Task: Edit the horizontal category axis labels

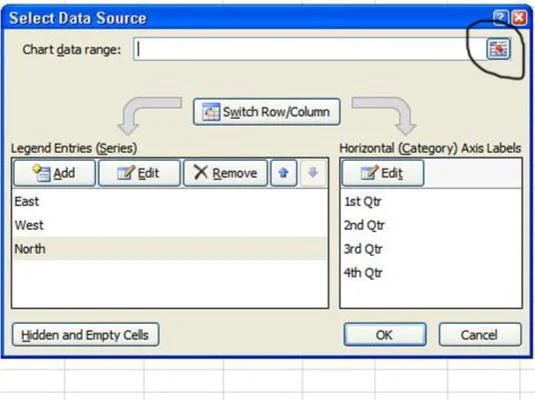Action: [x=382, y=173]
